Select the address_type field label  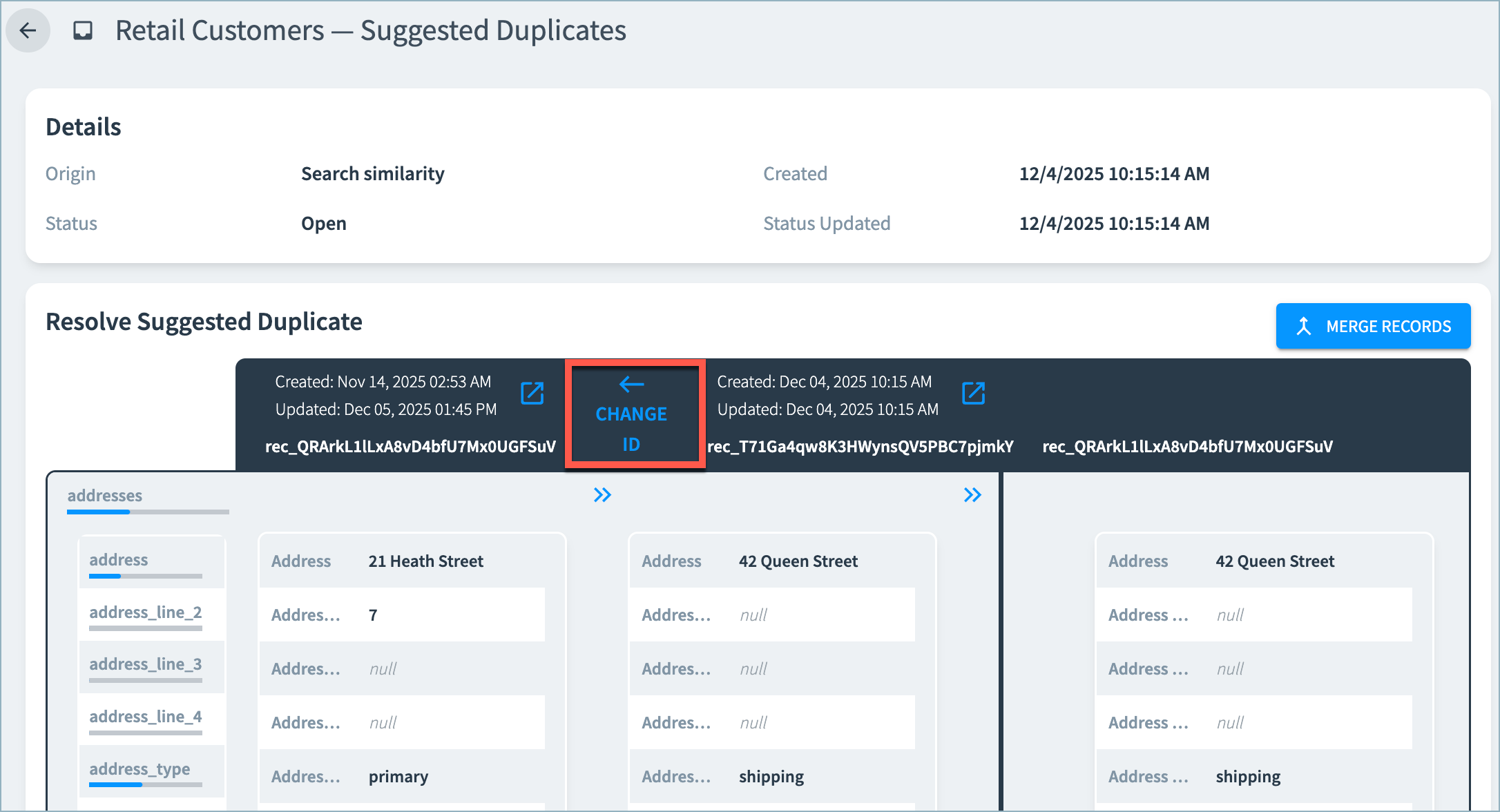click(140, 769)
